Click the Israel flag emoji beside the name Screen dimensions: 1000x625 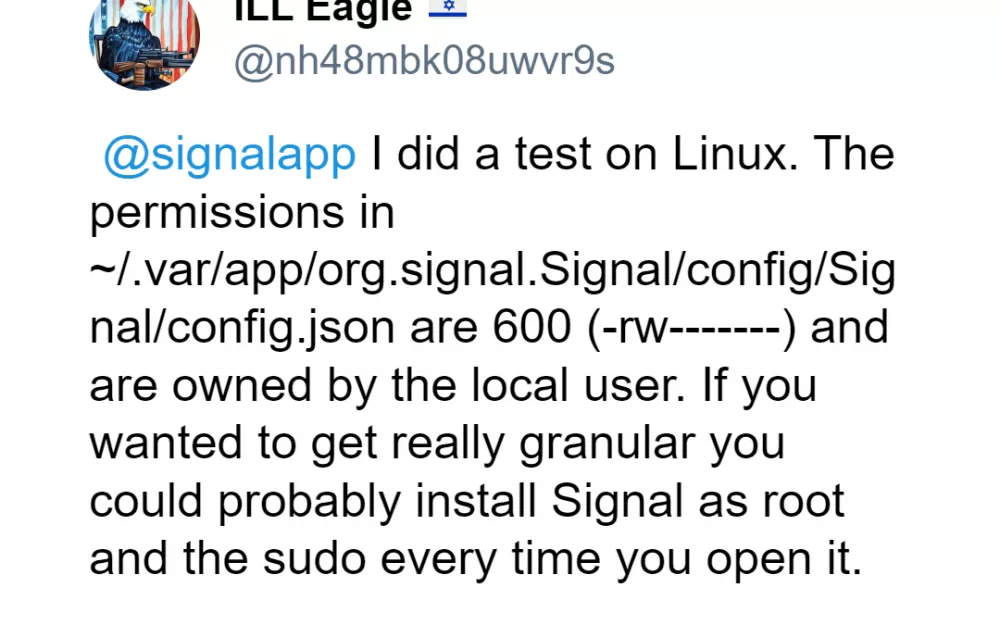pyautogui.click(x=448, y=8)
